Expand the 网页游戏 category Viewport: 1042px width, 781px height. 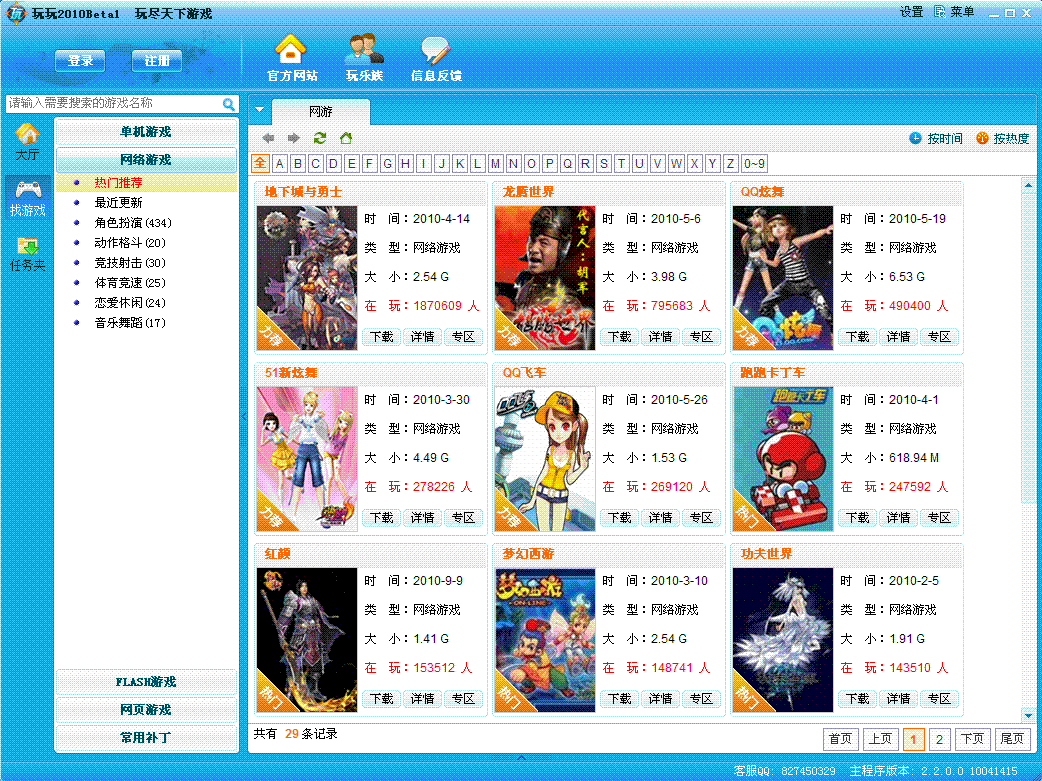pos(146,709)
